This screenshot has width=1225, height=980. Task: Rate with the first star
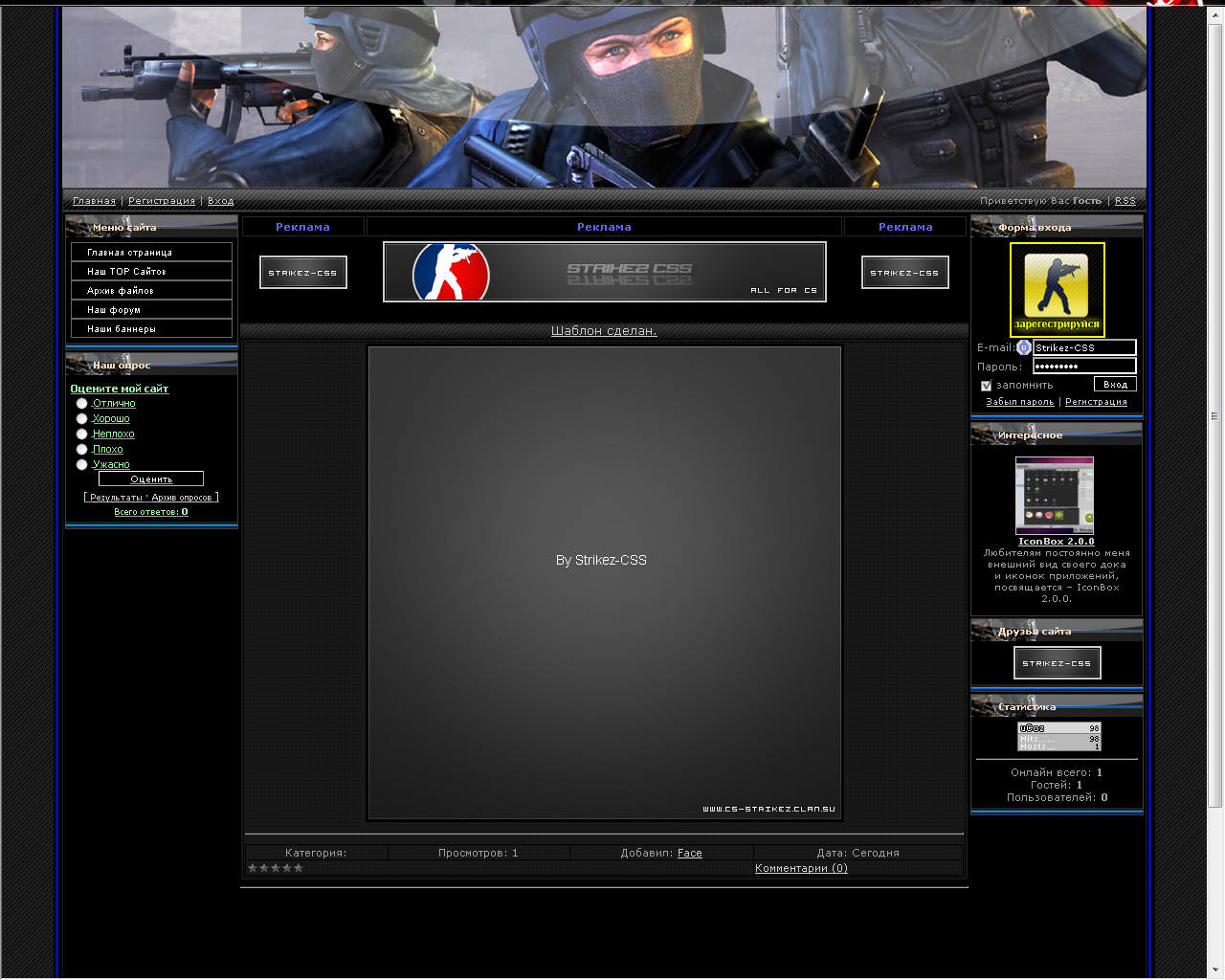(253, 868)
